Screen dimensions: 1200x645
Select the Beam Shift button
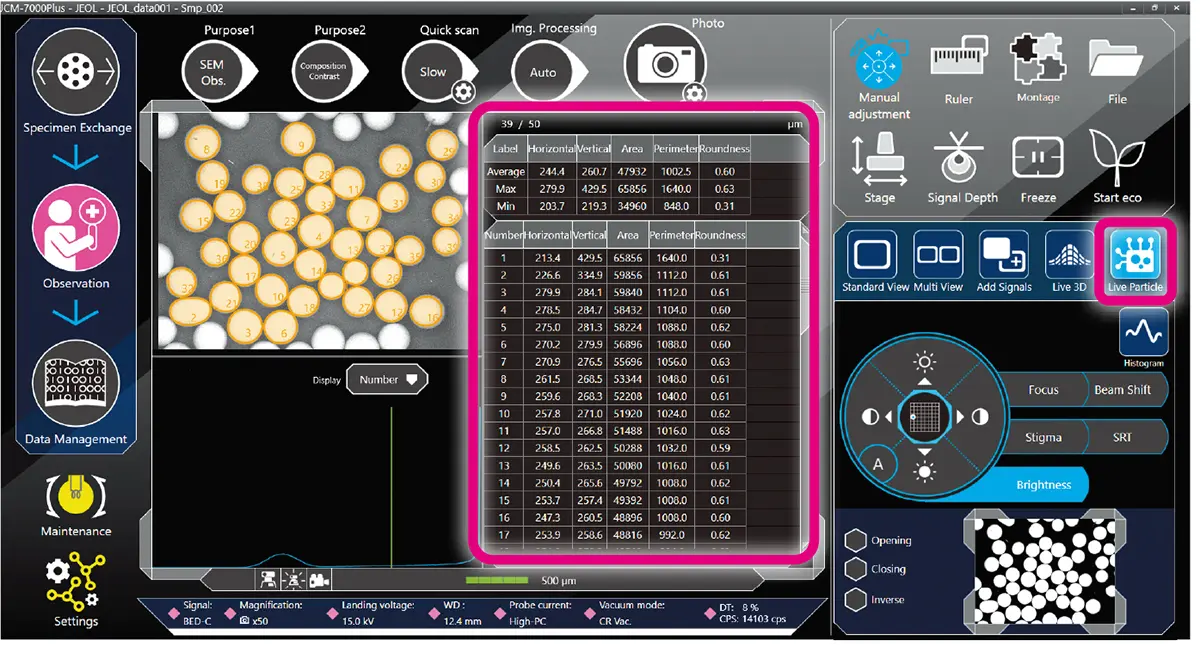pyautogui.click(x=1122, y=390)
